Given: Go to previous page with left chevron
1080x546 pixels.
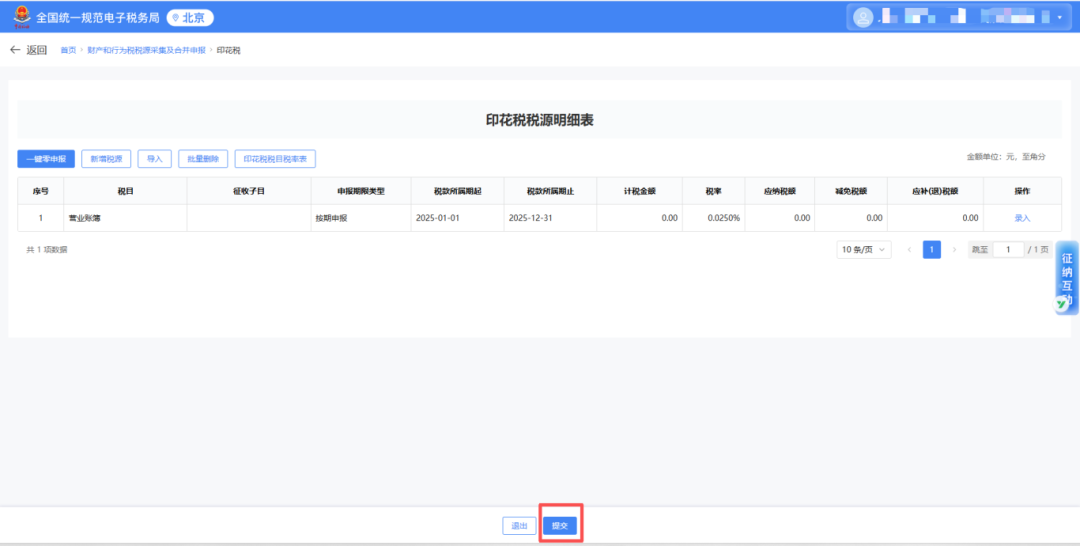Looking at the screenshot, I should [909, 249].
